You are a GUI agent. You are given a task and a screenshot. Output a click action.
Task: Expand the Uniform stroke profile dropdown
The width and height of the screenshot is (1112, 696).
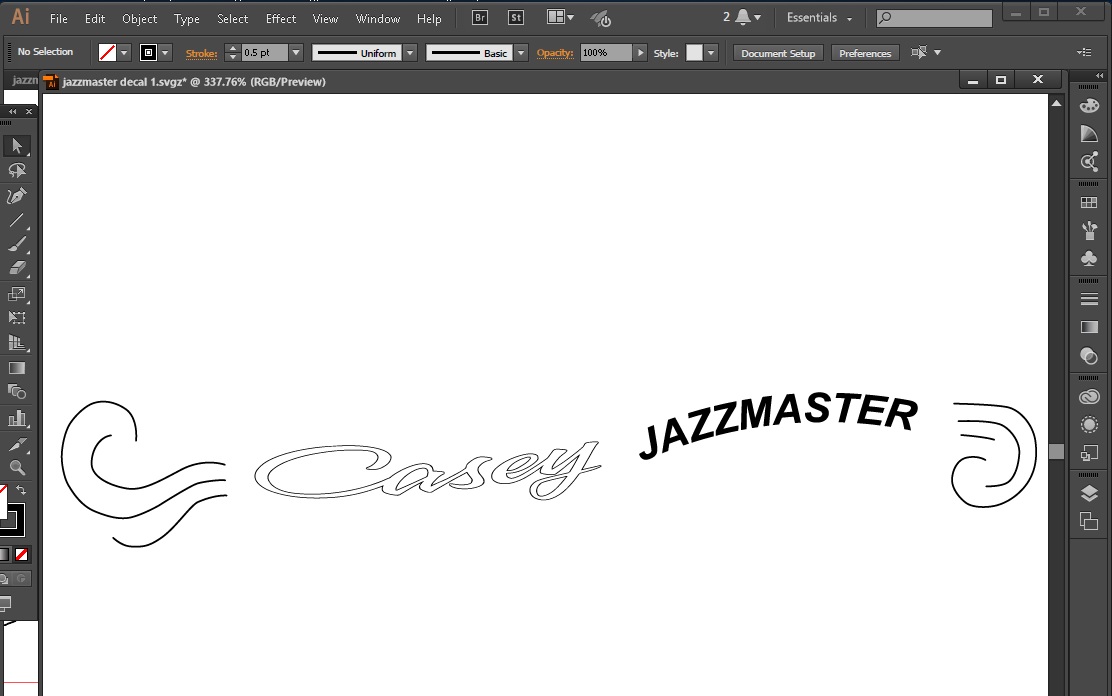tap(410, 53)
